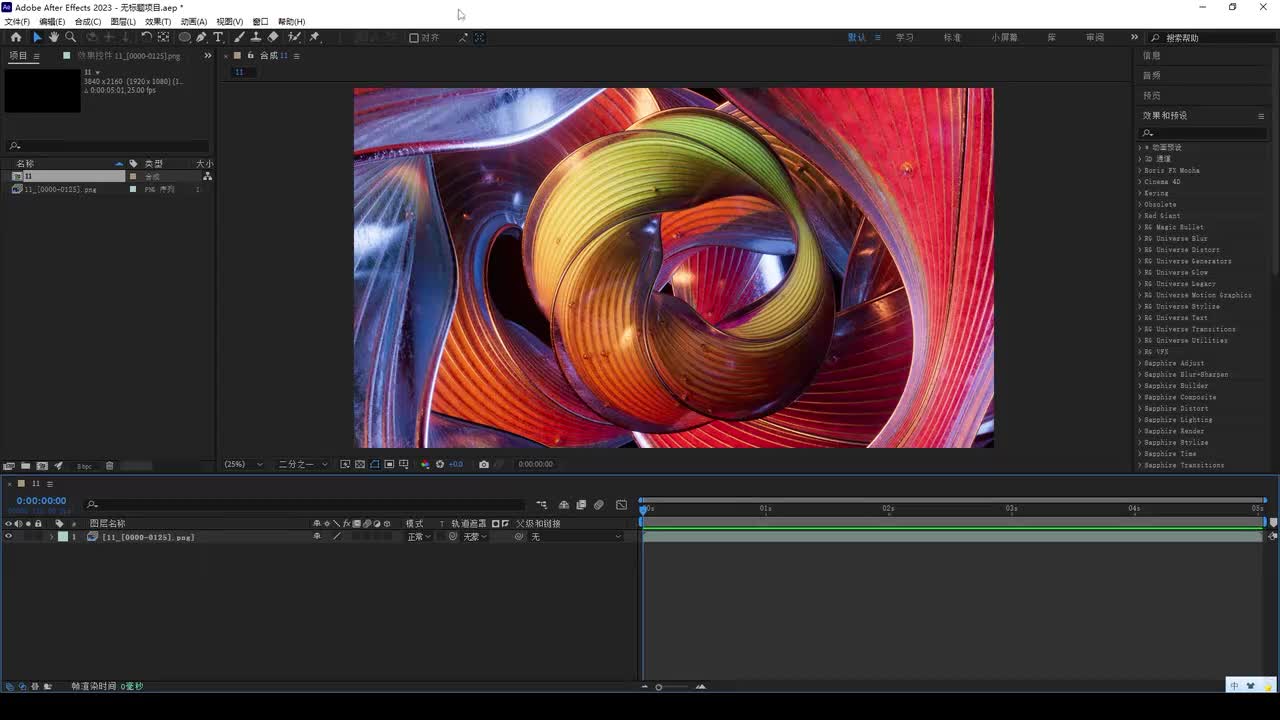Viewport: 1280px width, 720px height.
Task: Click the timeline zoom slider handle
Action: (658, 687)
